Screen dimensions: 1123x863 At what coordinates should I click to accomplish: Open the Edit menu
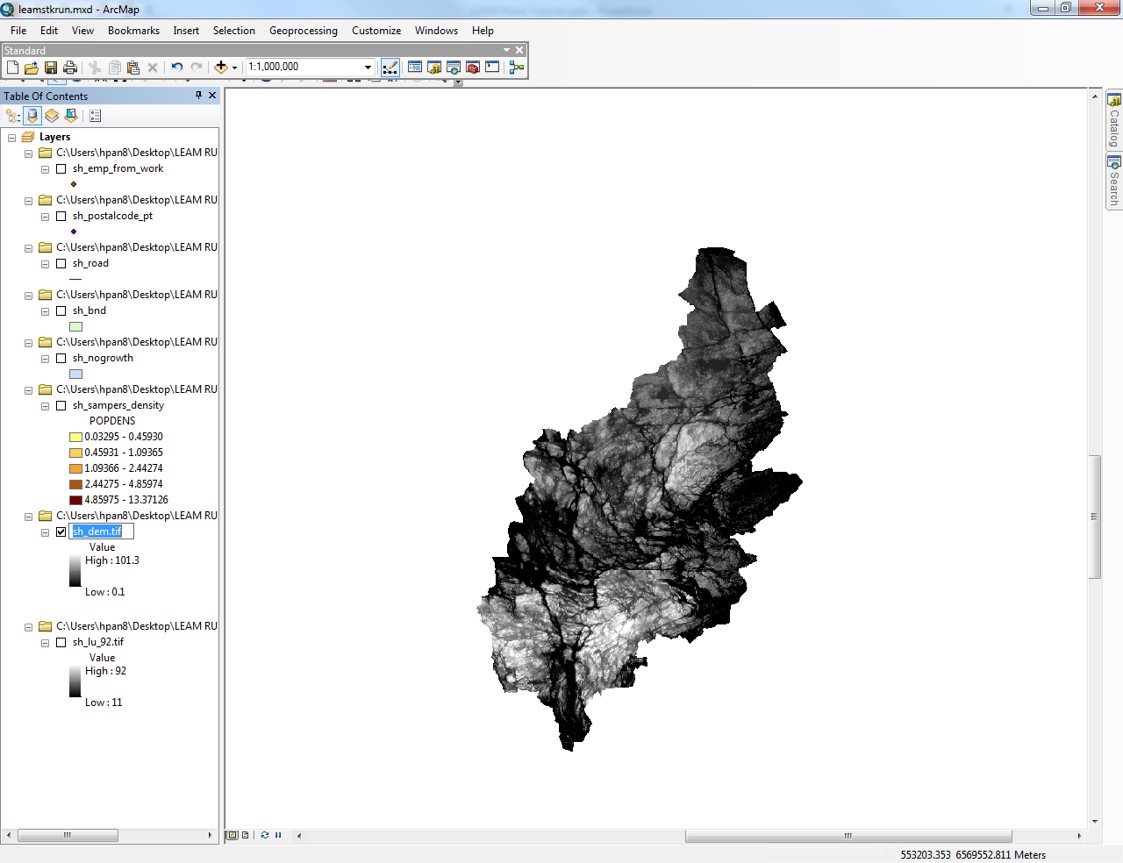pyautogui.click(x=49, y=30)
